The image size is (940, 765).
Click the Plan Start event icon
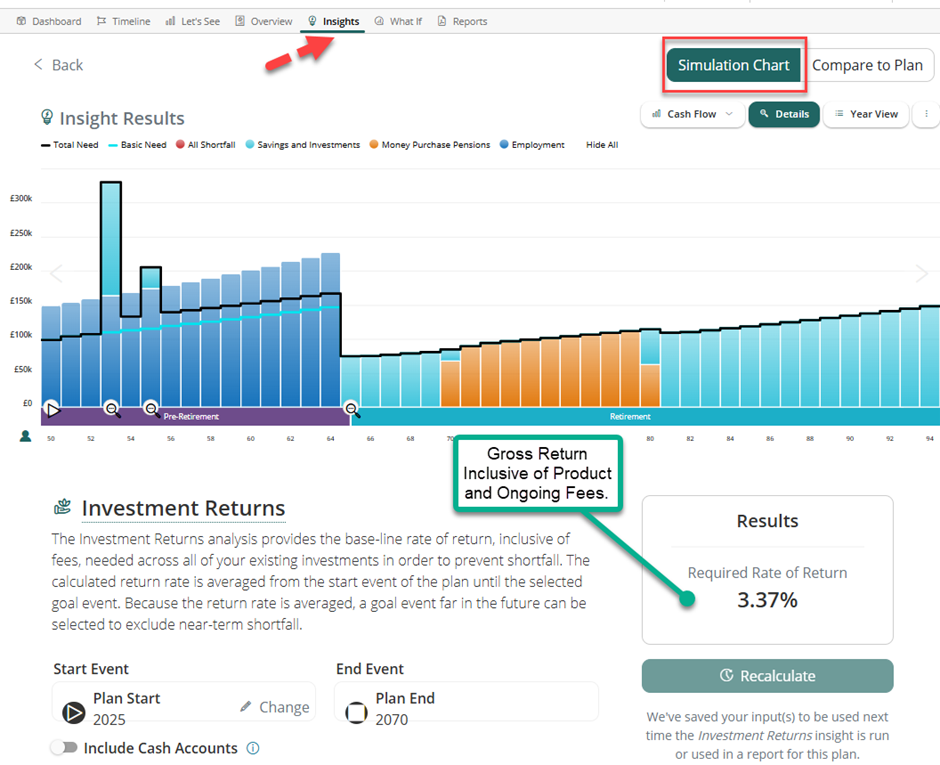74,712
